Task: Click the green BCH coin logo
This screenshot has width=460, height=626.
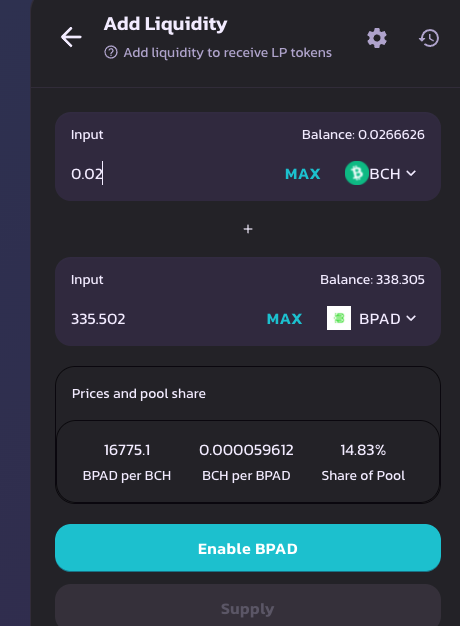Action: [357, 173]
